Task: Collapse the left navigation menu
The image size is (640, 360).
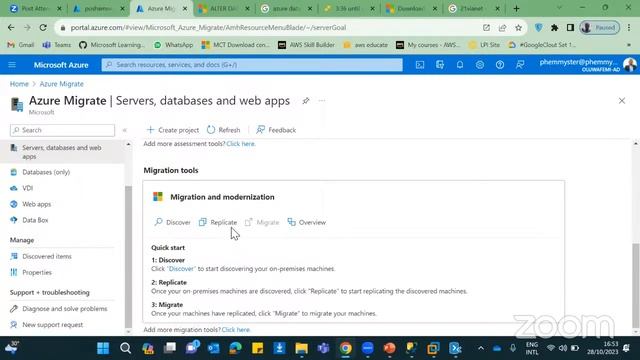Action: click(x=125, y=130)
